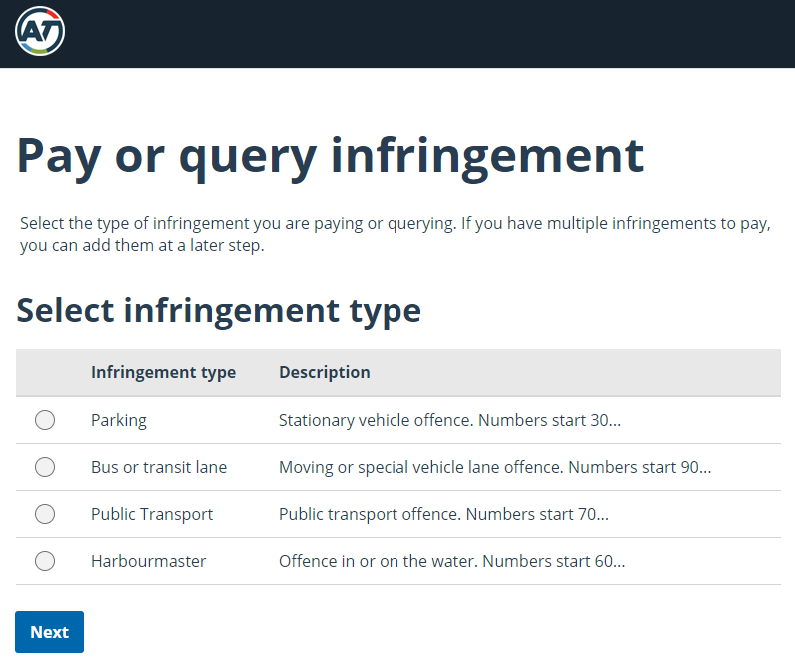Click the 'Bus or transit lane' label
This screenshot has height=666, width=795.
159,467
